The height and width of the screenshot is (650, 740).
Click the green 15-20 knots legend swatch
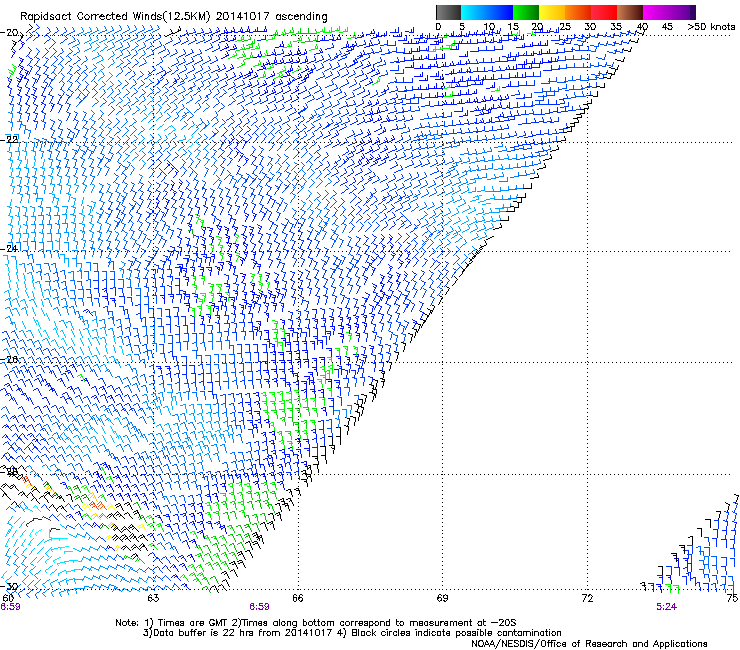click(x=526, y=12)
